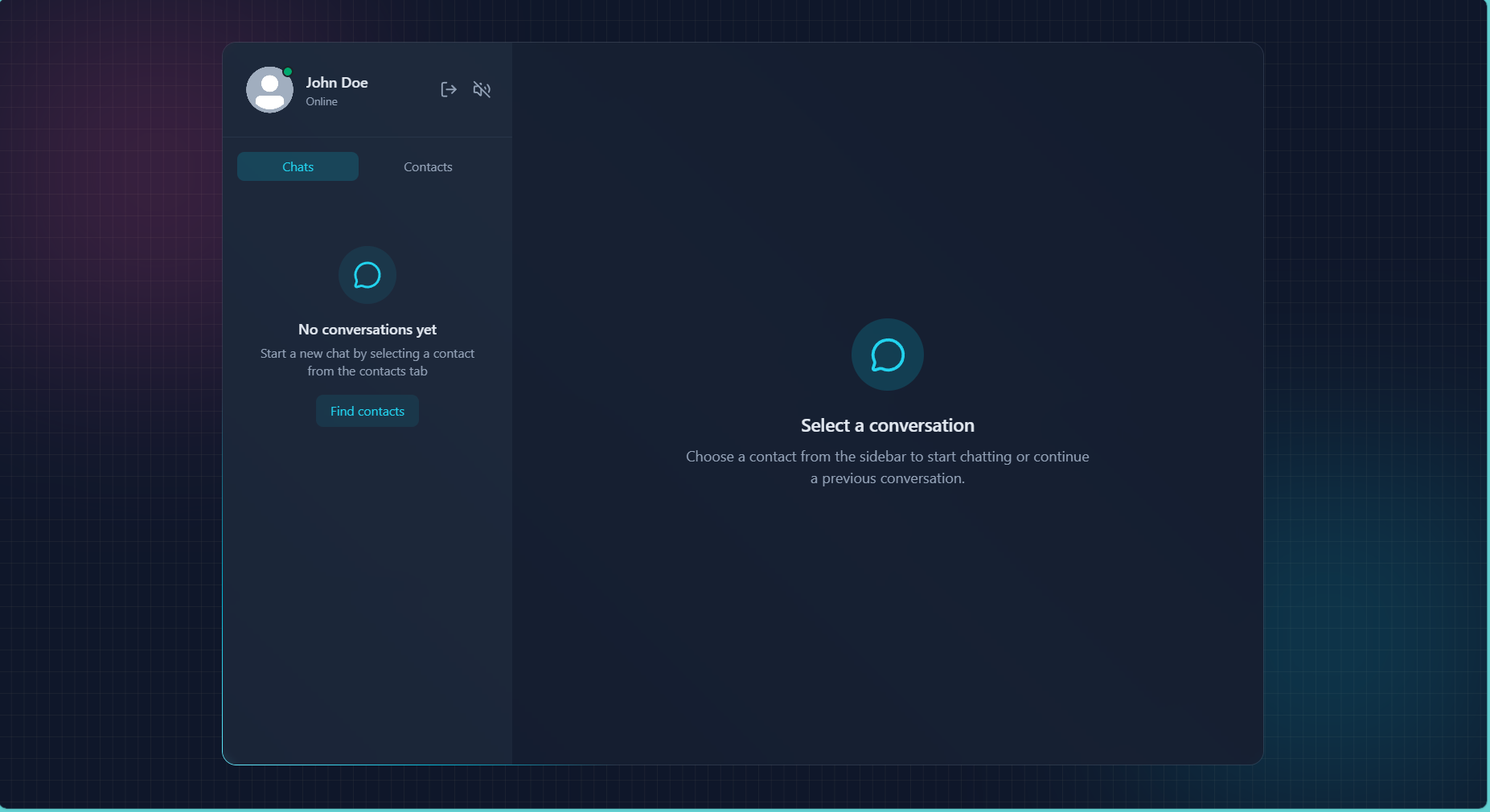
Task: Click John Doe's profile avatar
Action: 269,89
